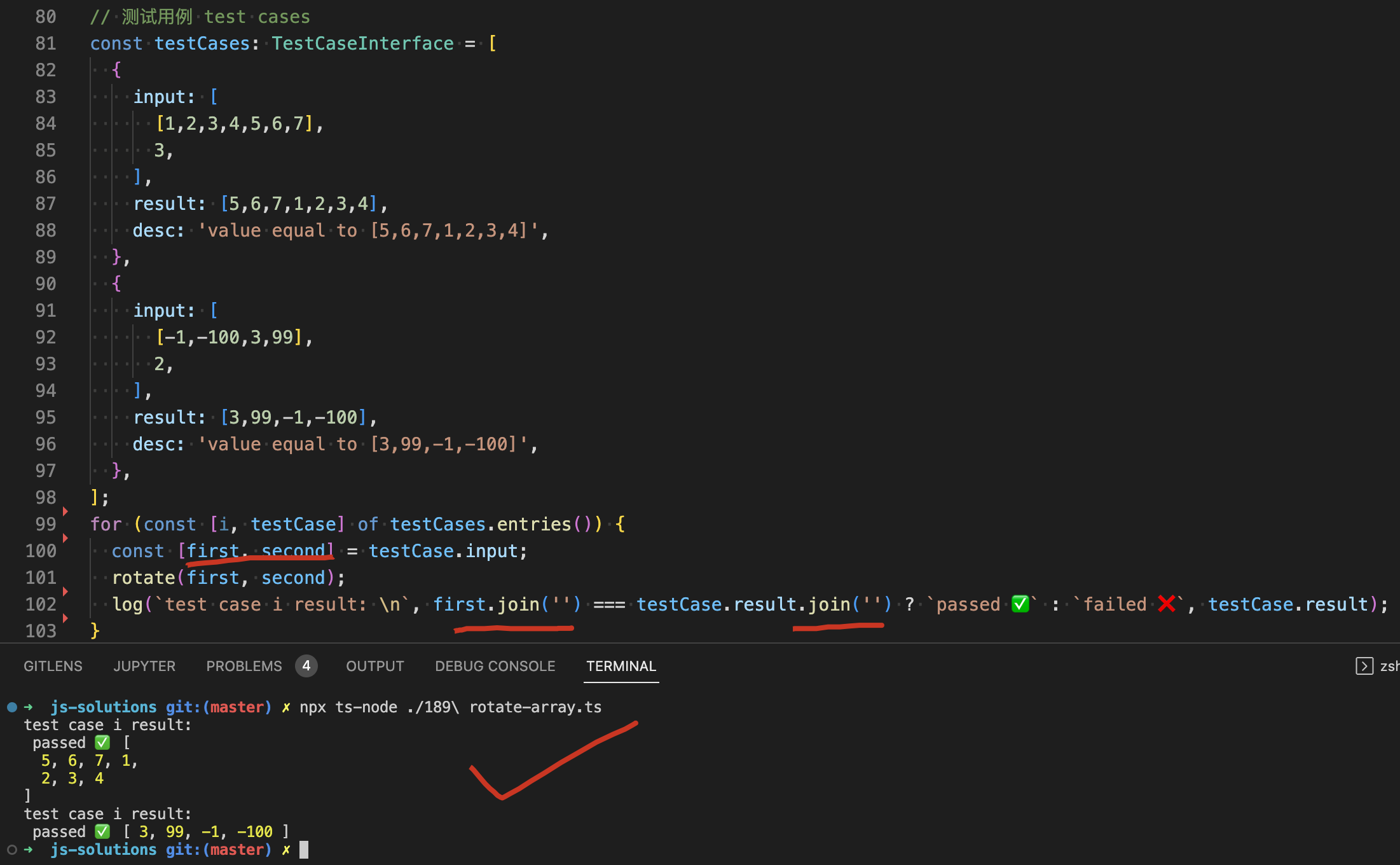Click the Problems count badge showing 4
Screen dimensions: 1400x865
pyautogui.click(x=306, y=666)
